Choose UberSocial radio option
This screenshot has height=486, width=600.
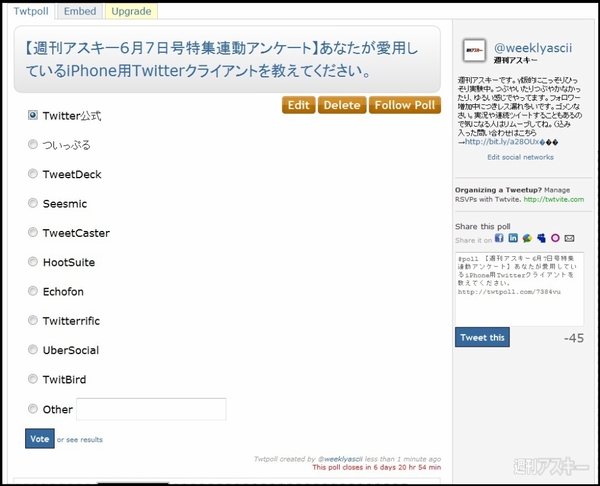pos(33,349)
